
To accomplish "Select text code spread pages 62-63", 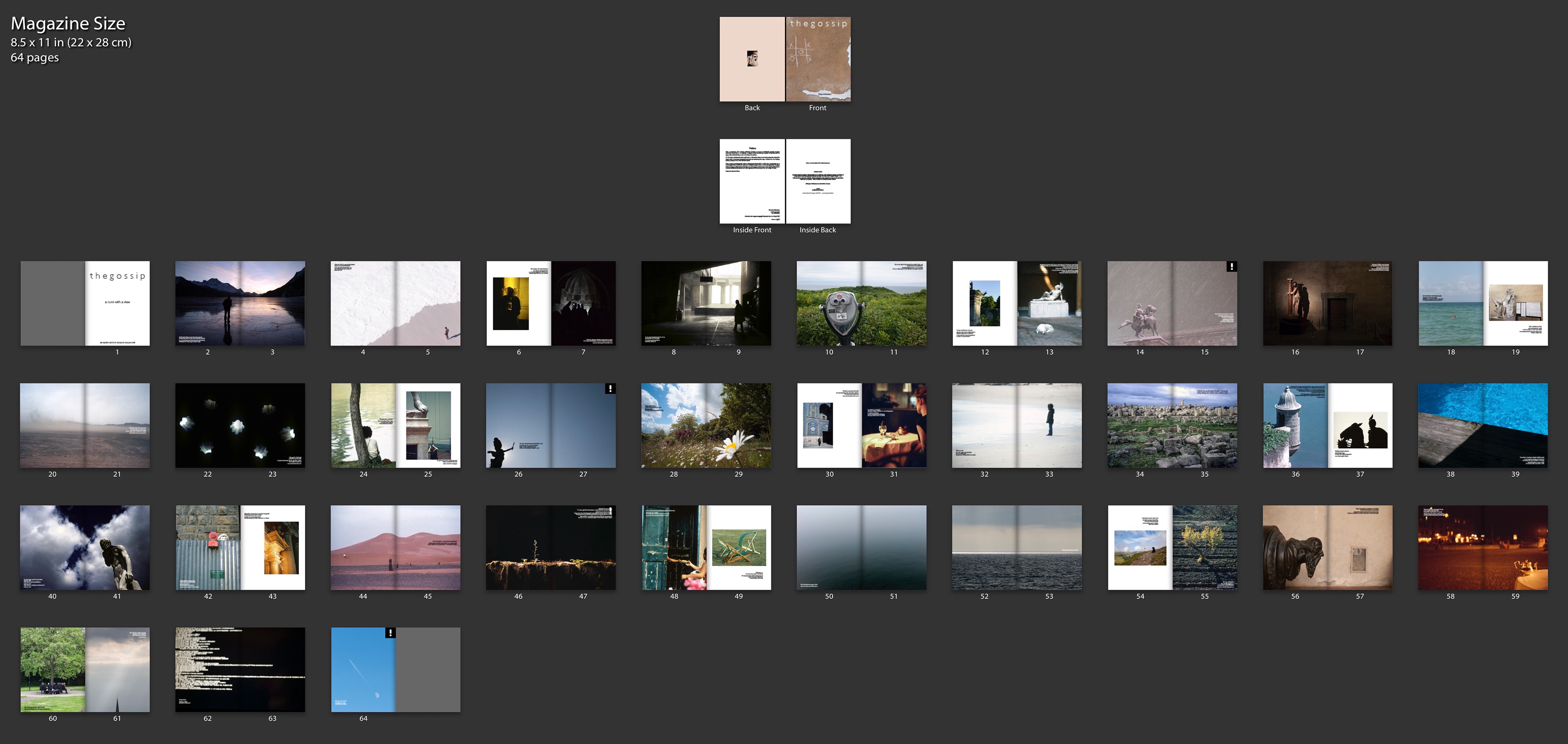I will point(240,669).
